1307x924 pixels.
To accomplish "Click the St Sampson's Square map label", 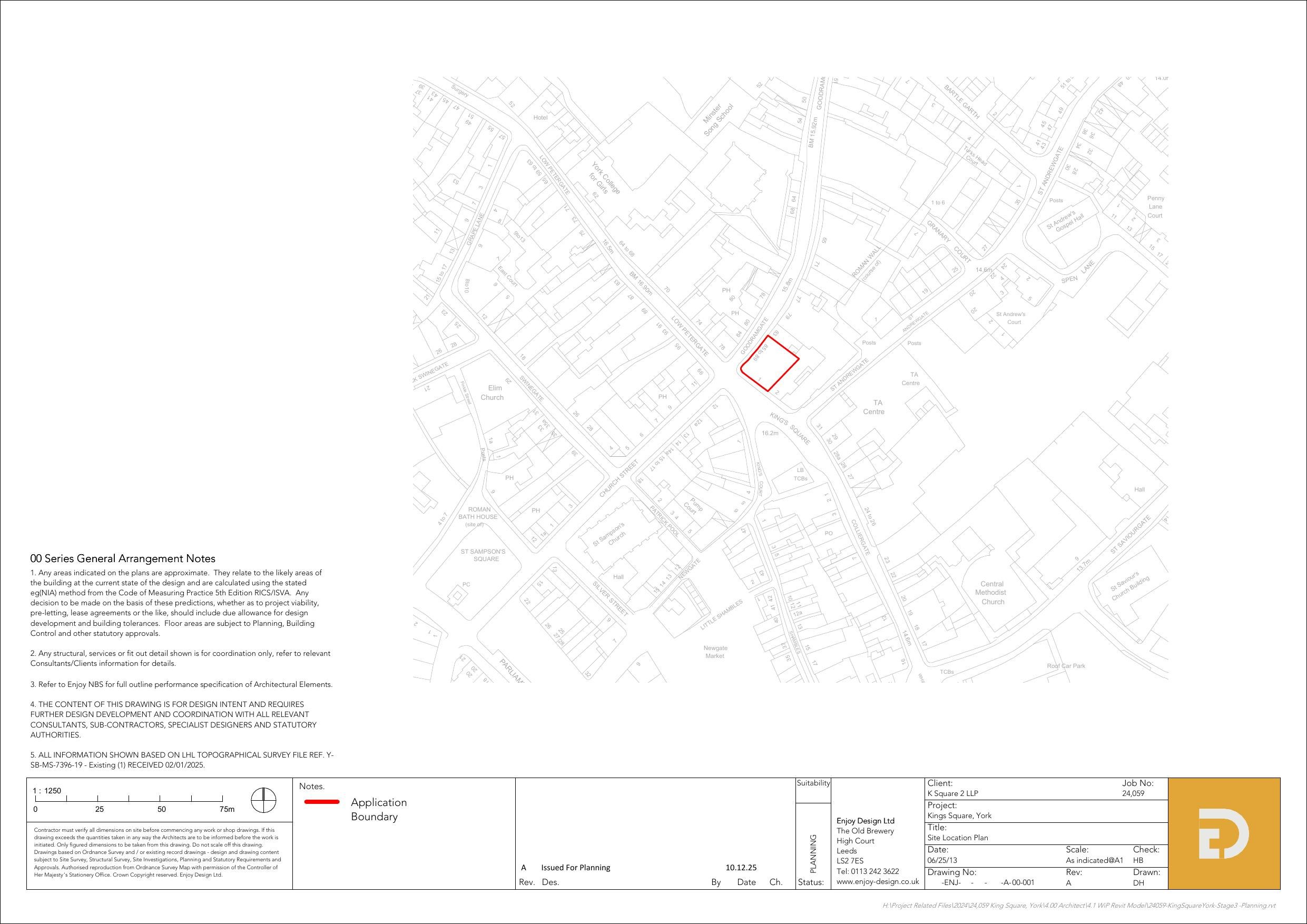I will 483,555.
